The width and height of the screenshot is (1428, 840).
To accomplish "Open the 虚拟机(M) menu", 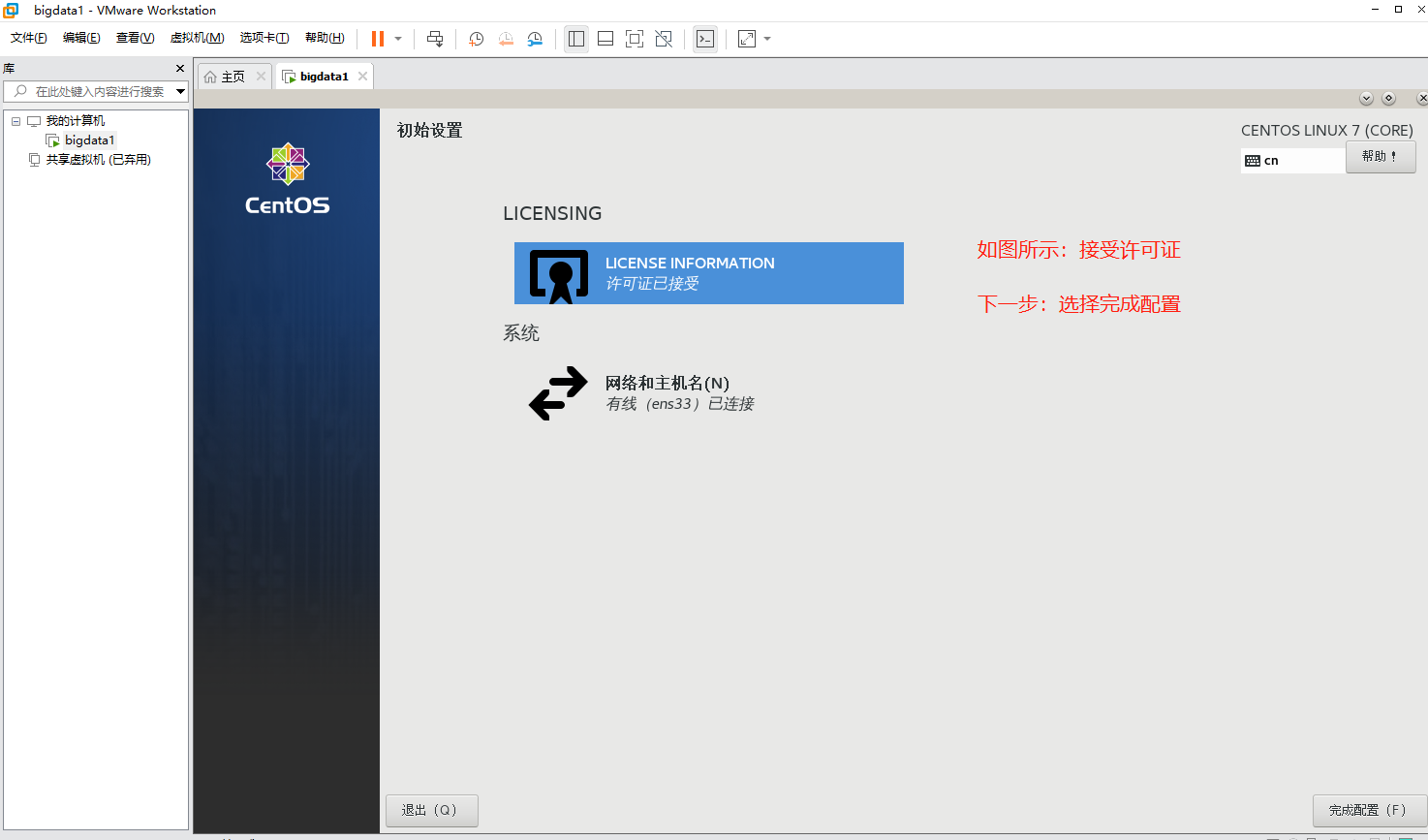I will [x=197, y=38].
